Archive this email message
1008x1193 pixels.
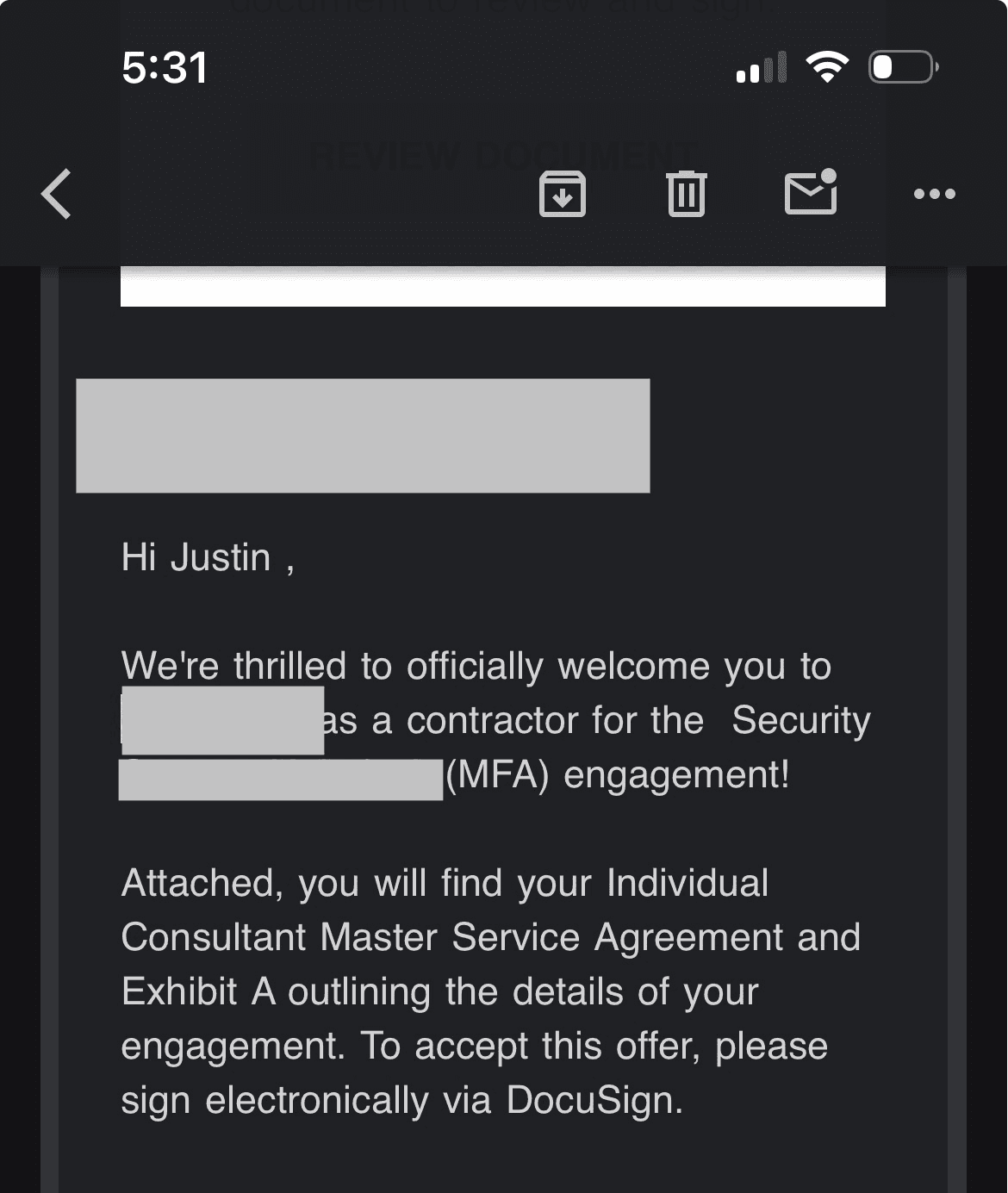click(562, 194)
